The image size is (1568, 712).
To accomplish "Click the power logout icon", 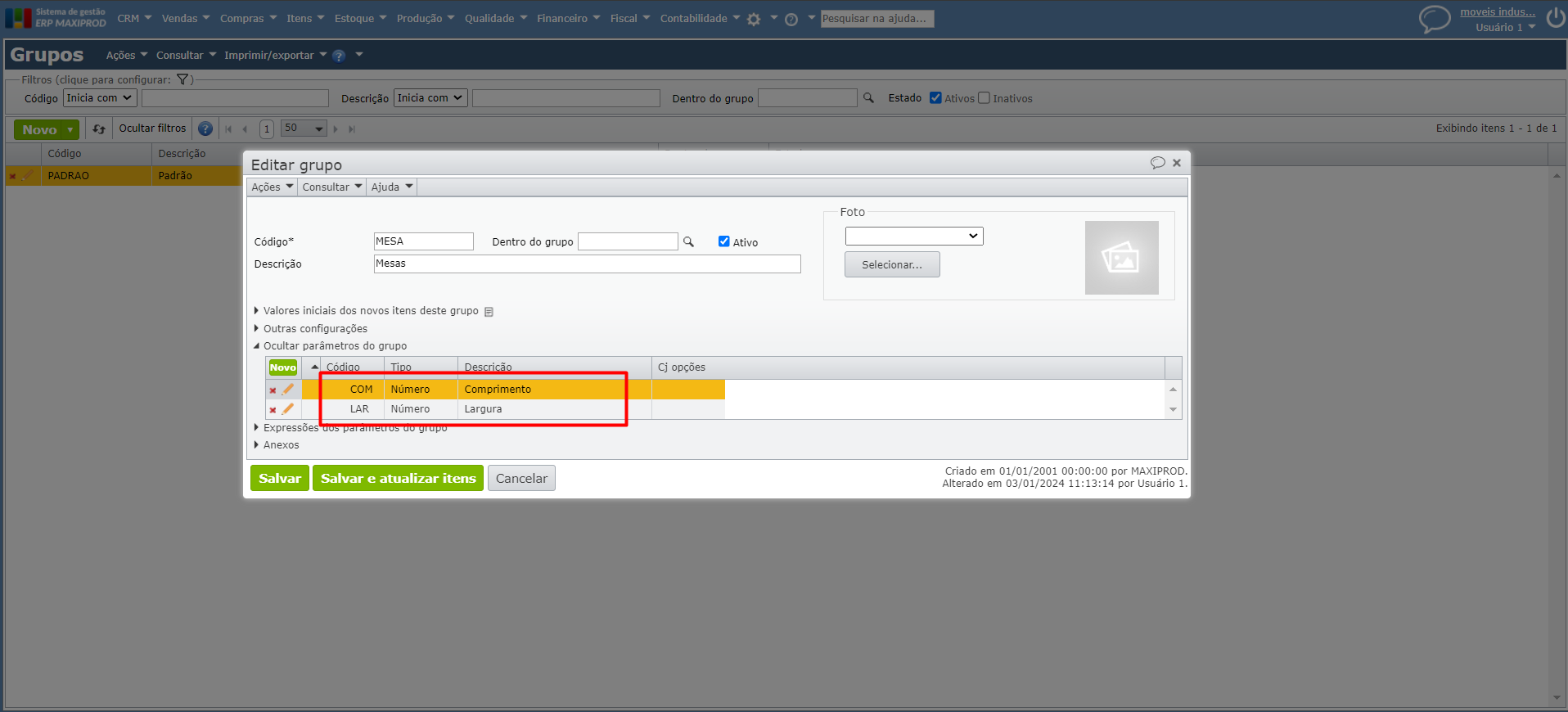I will coord(1556,17).
